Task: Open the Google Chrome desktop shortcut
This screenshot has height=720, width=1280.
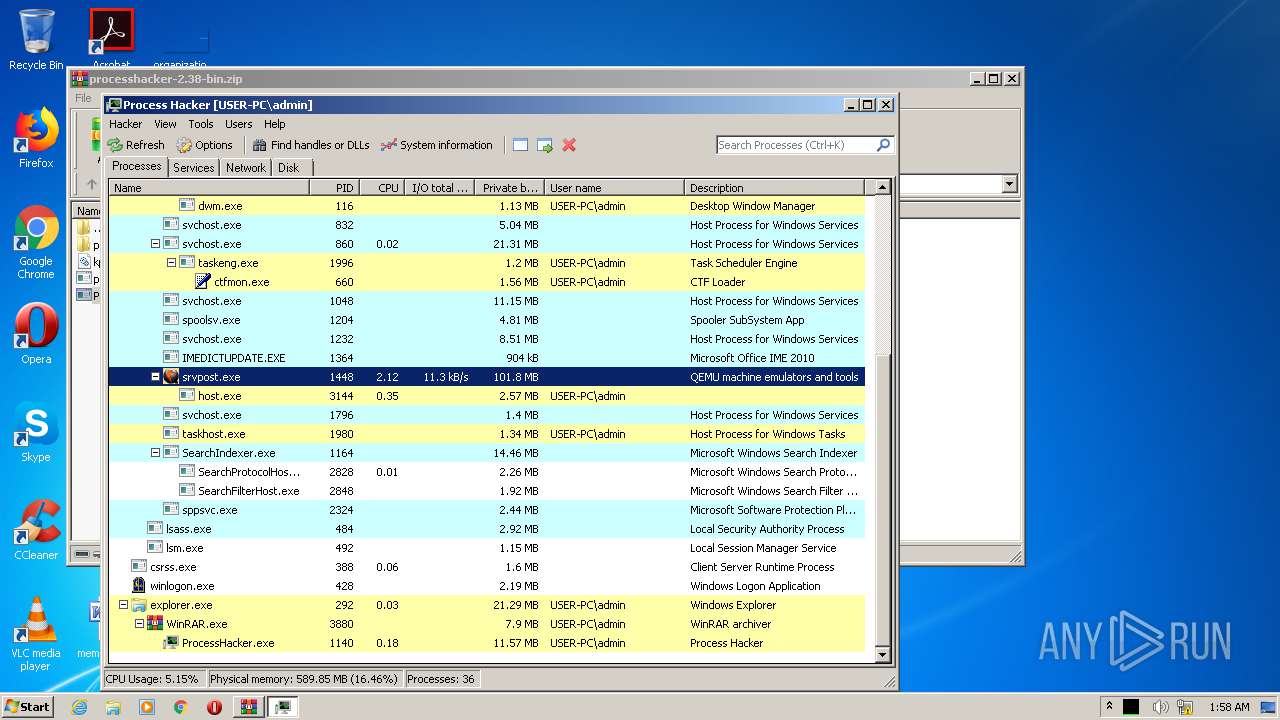Action: (36, 243)
